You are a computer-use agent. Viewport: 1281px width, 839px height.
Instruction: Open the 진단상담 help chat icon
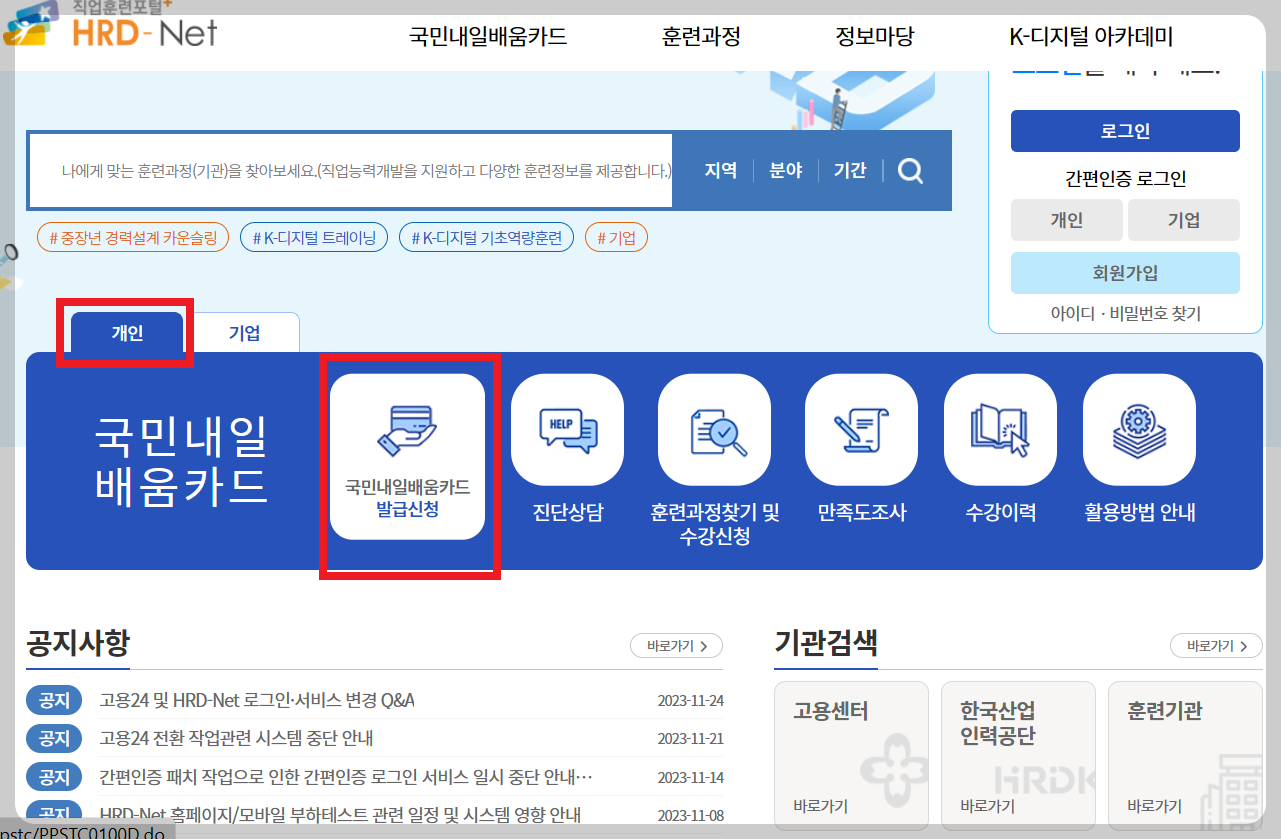567,430
